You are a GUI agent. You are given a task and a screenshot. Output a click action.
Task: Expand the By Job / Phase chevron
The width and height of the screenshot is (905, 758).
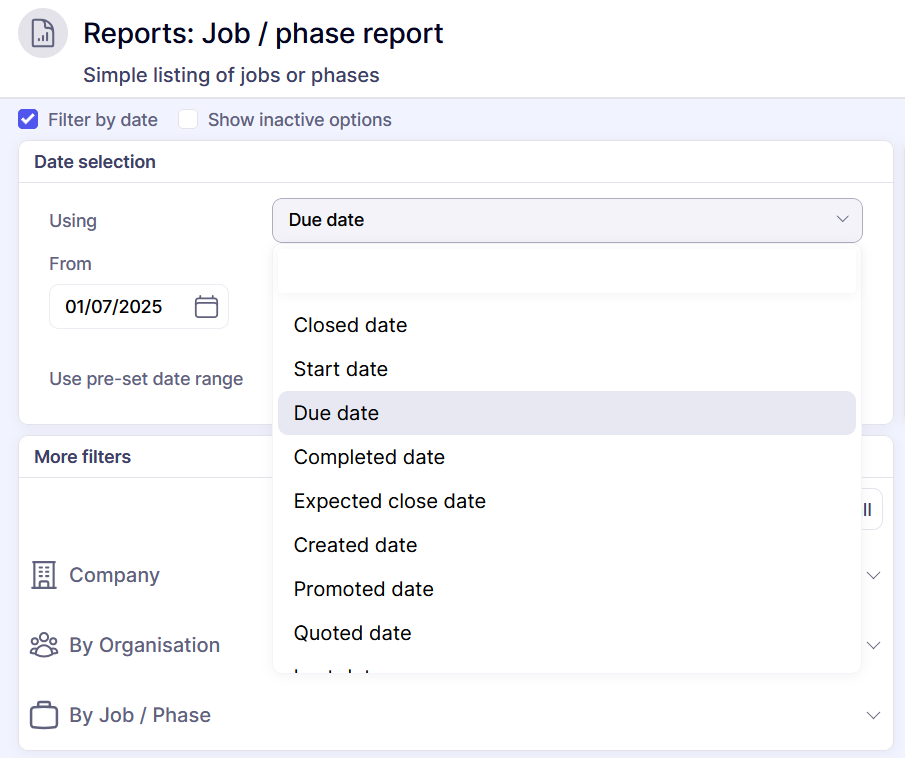tap(873, 715)
